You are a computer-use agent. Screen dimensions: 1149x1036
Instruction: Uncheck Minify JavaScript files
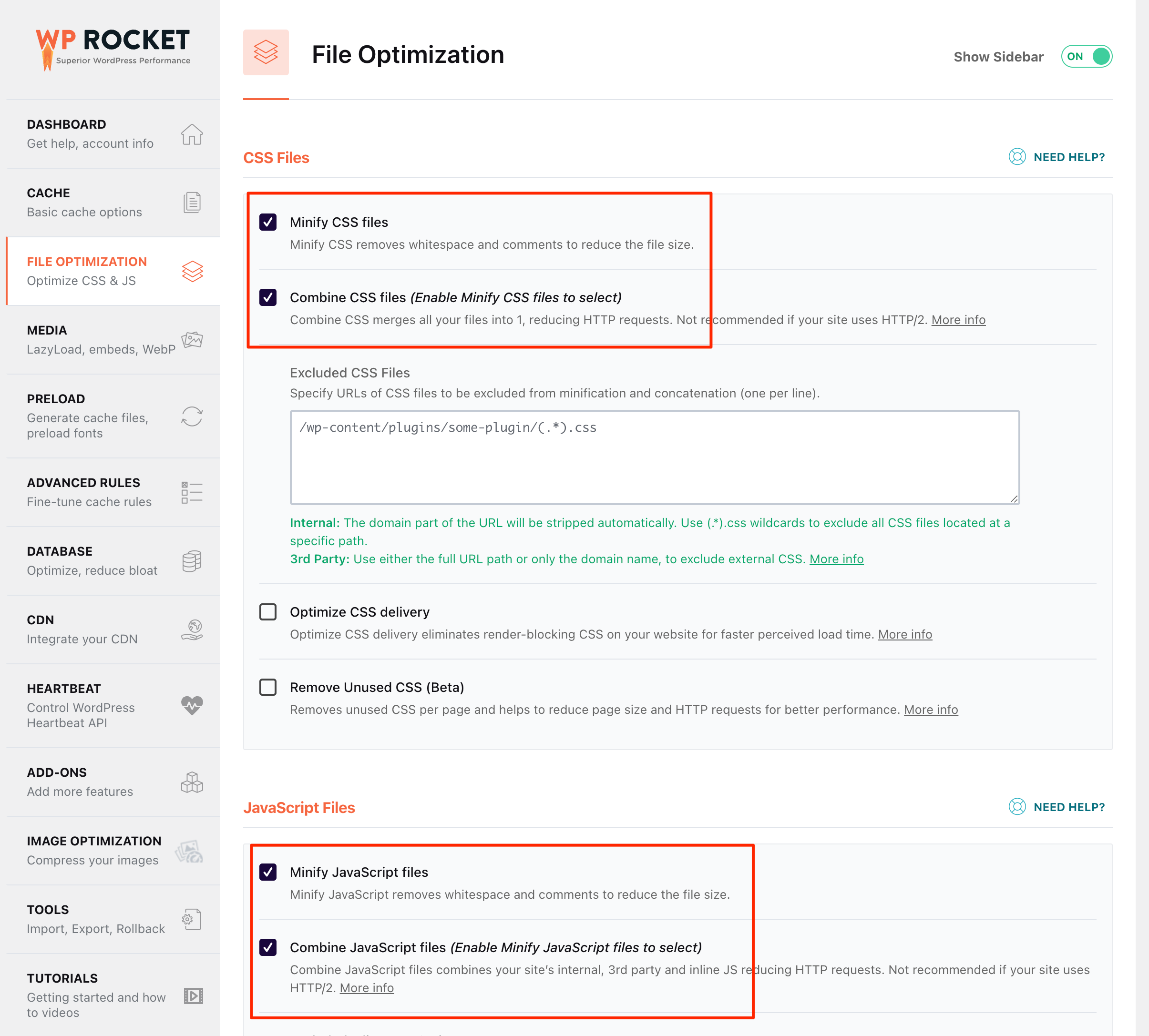[267, 872]
